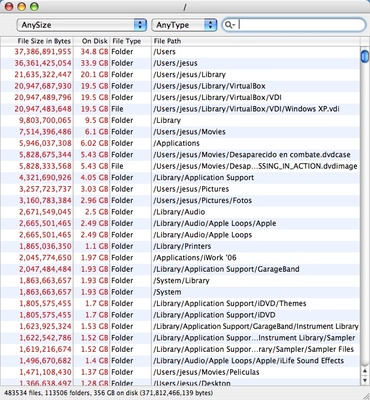
Task: Select the iDVD/Themes folder row
Action: pos(180,303)
